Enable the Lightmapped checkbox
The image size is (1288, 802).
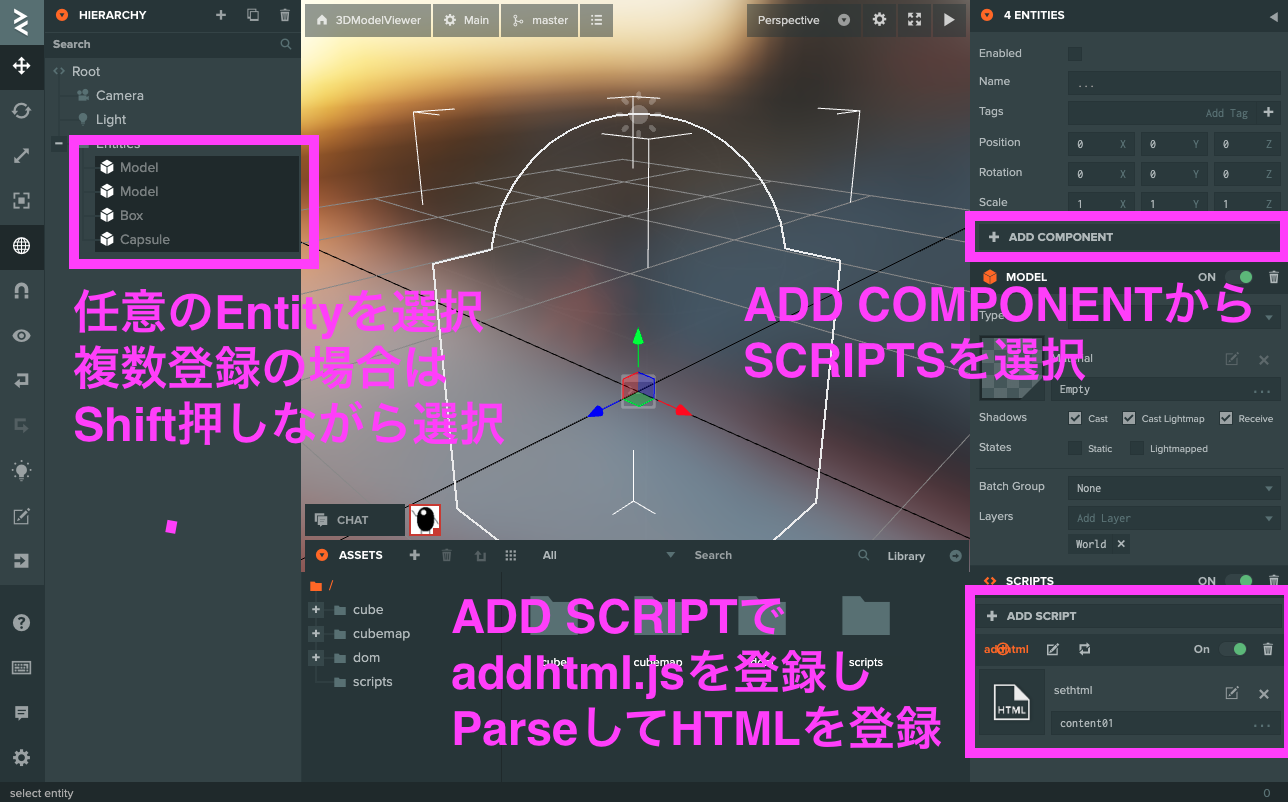click(x=1137, y=448)
